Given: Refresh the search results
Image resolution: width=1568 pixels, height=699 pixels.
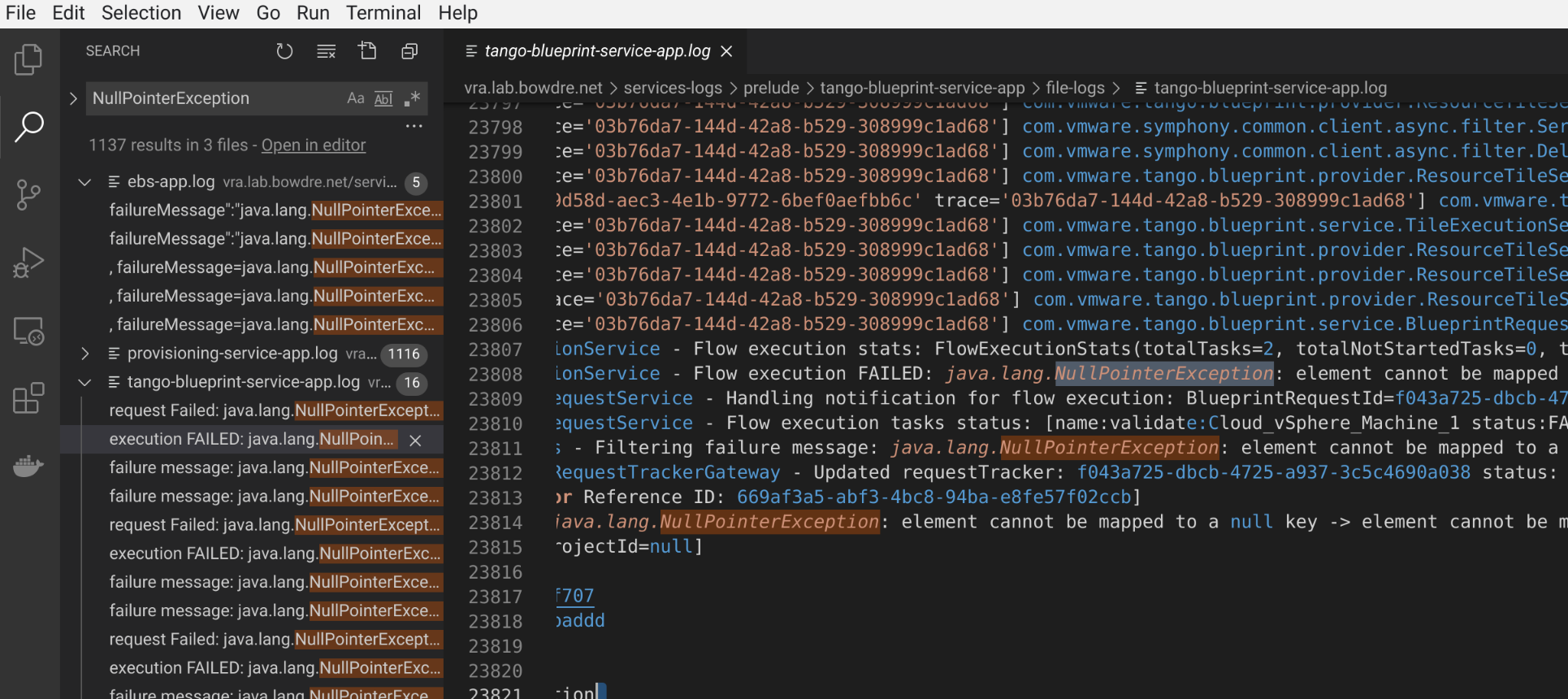Looking at the screenshot, I should [x=284, y=51].
